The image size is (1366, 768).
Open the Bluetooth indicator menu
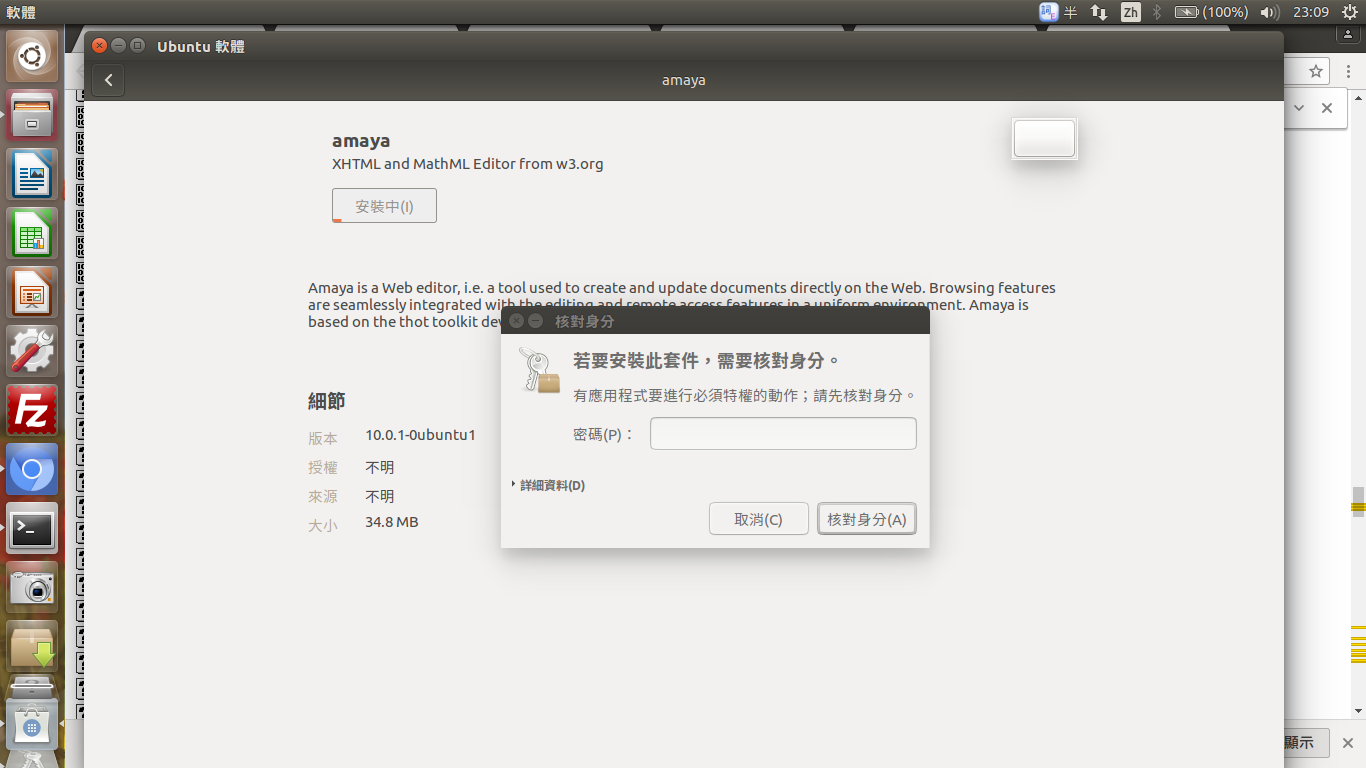[1157, 12]
